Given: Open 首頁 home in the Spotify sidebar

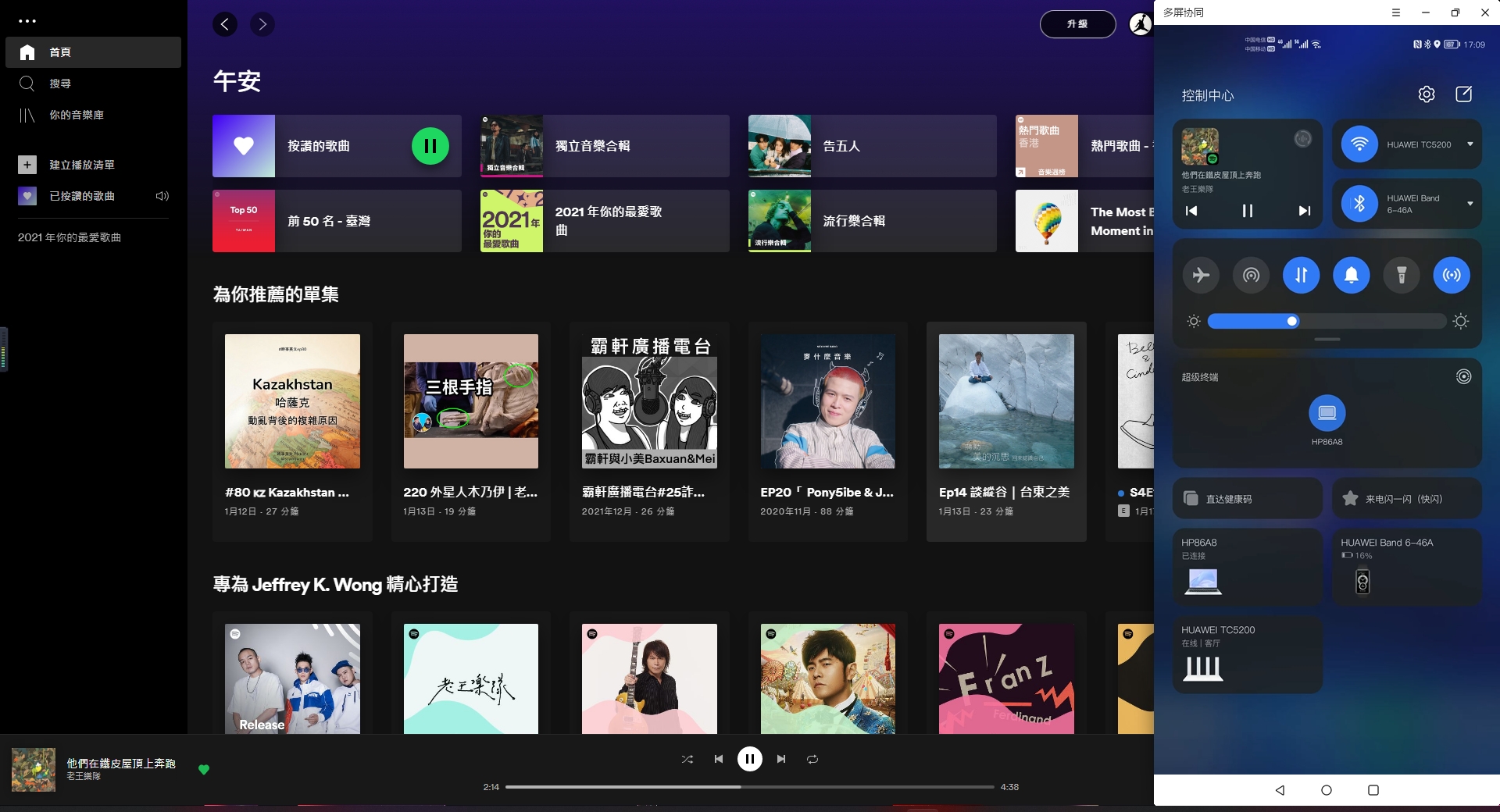Looking at the screenshot, I should click(93, 52).
